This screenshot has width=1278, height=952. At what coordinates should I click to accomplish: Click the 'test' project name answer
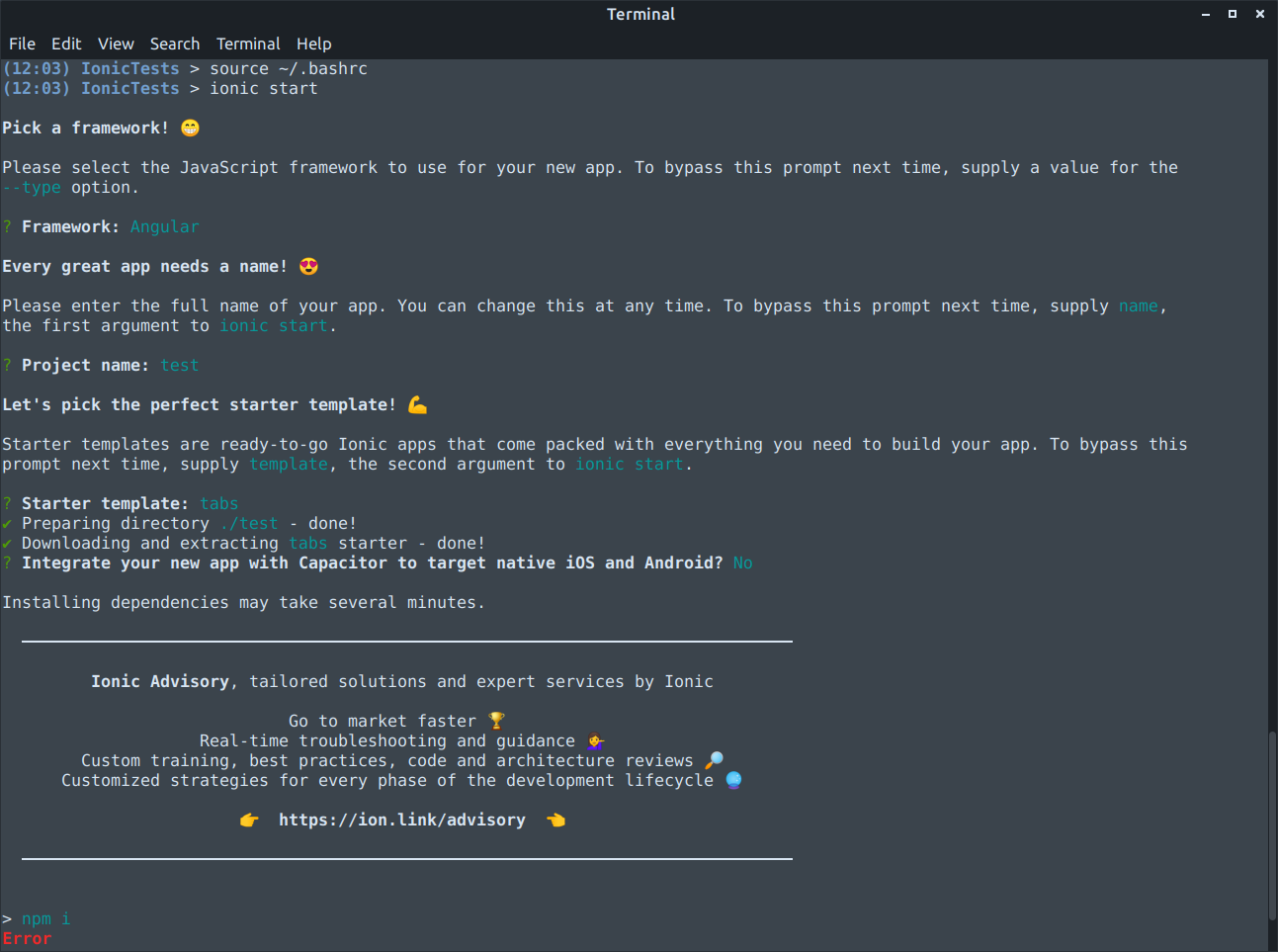coord(180,365)
